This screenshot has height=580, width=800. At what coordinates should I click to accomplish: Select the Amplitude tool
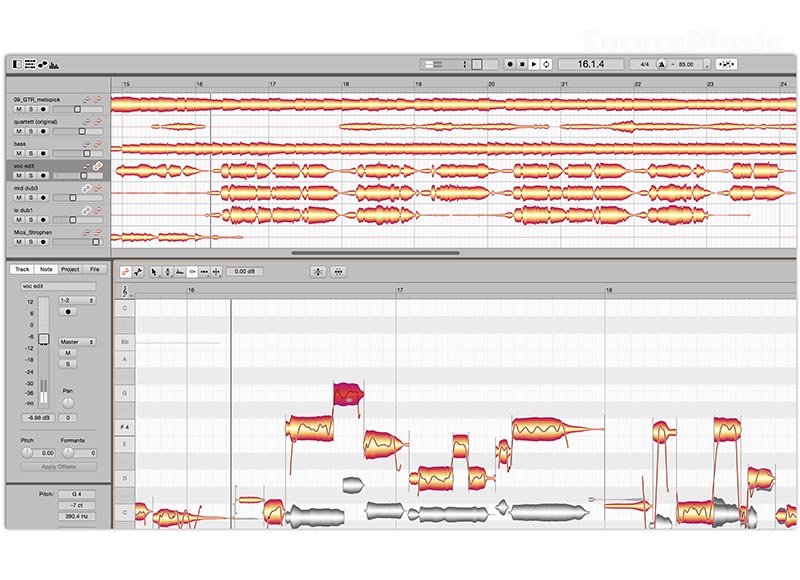tap(192, 272)
